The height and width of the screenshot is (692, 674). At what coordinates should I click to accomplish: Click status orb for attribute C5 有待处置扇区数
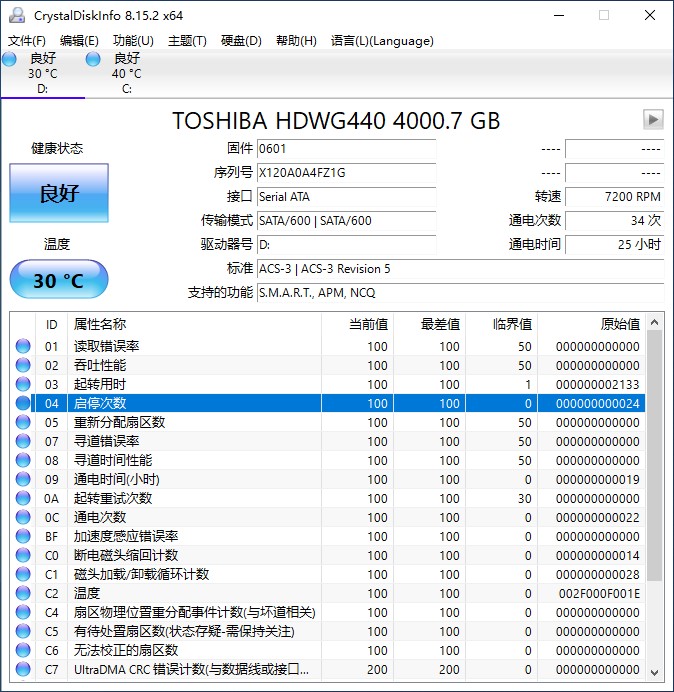point(23,631)
